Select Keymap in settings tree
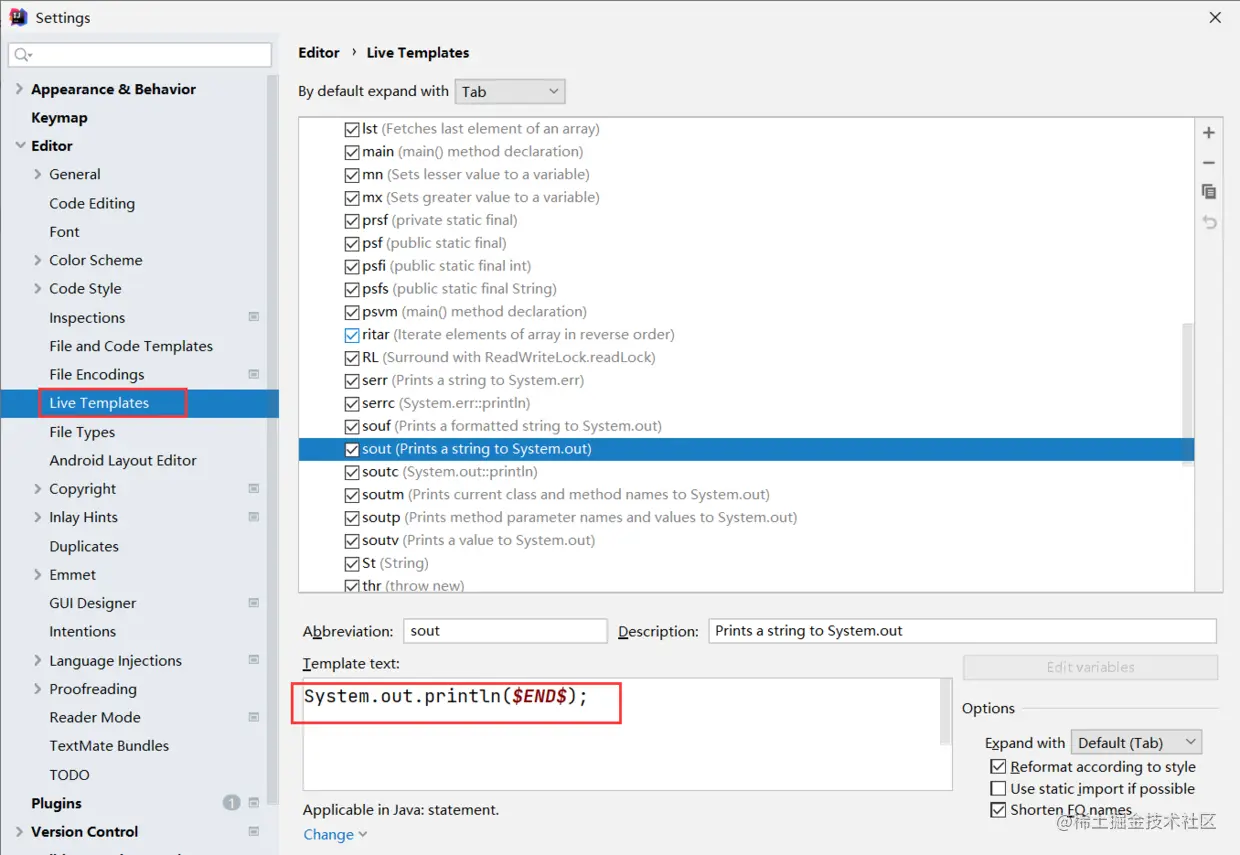1240x855 pixels. coord(59,117)
